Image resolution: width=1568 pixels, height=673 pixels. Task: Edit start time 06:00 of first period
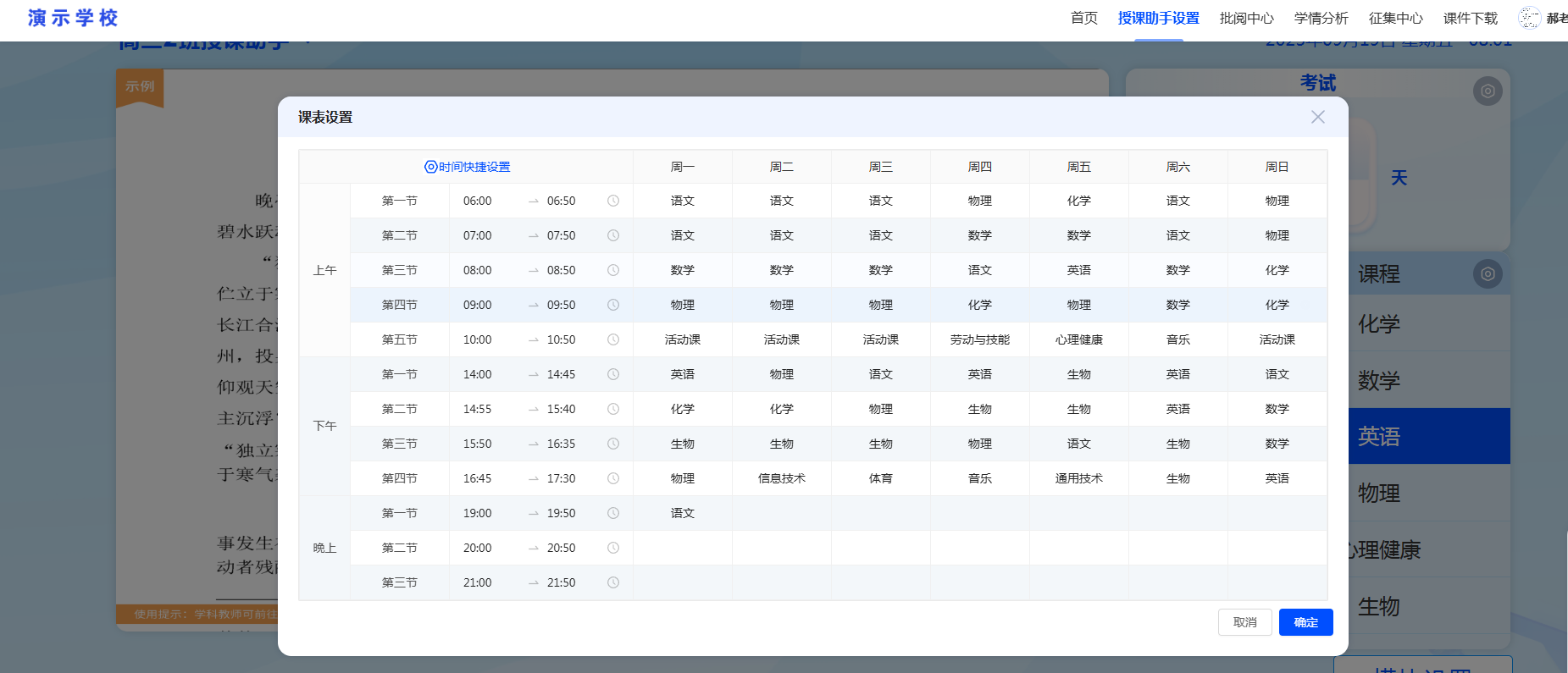pos(478,201)
